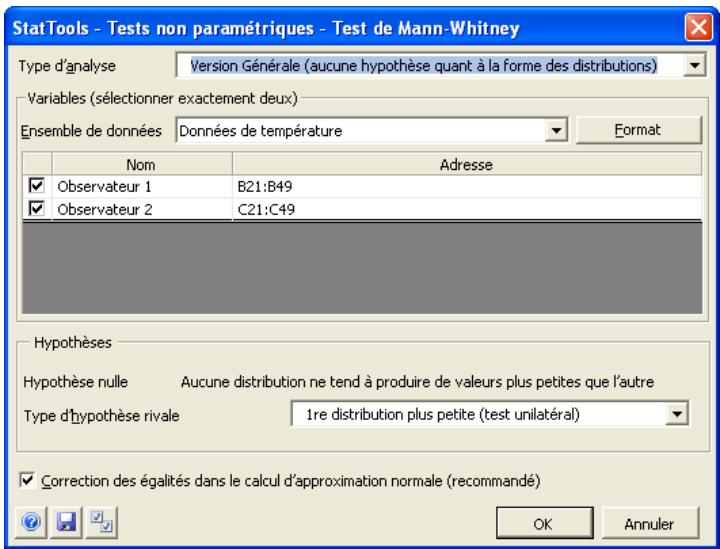720x549 pixels.
Task: Click the dialog title bar text
Action: pos(265,28)
